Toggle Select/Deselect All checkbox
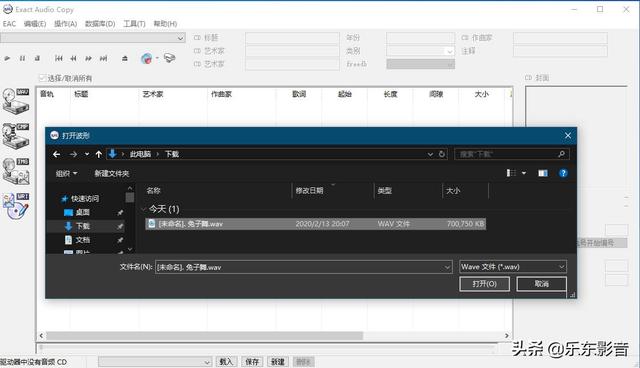 (42, 78)
